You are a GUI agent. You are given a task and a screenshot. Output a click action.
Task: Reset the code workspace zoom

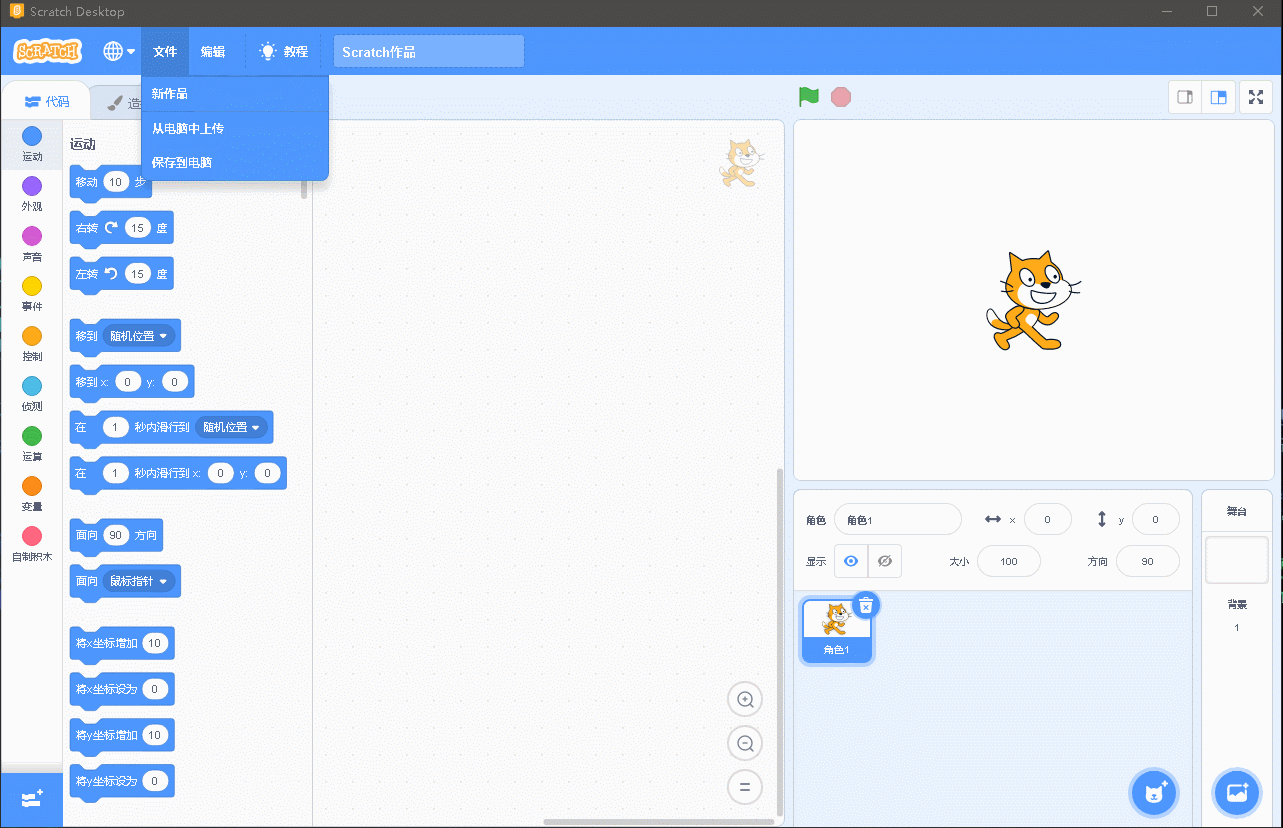745,787
